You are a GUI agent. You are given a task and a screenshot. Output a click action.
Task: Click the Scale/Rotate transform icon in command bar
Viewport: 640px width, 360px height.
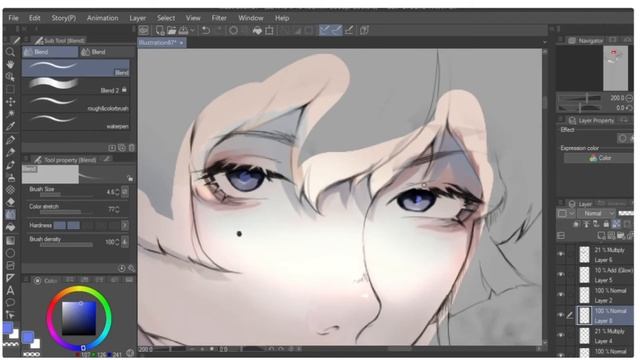269,30
